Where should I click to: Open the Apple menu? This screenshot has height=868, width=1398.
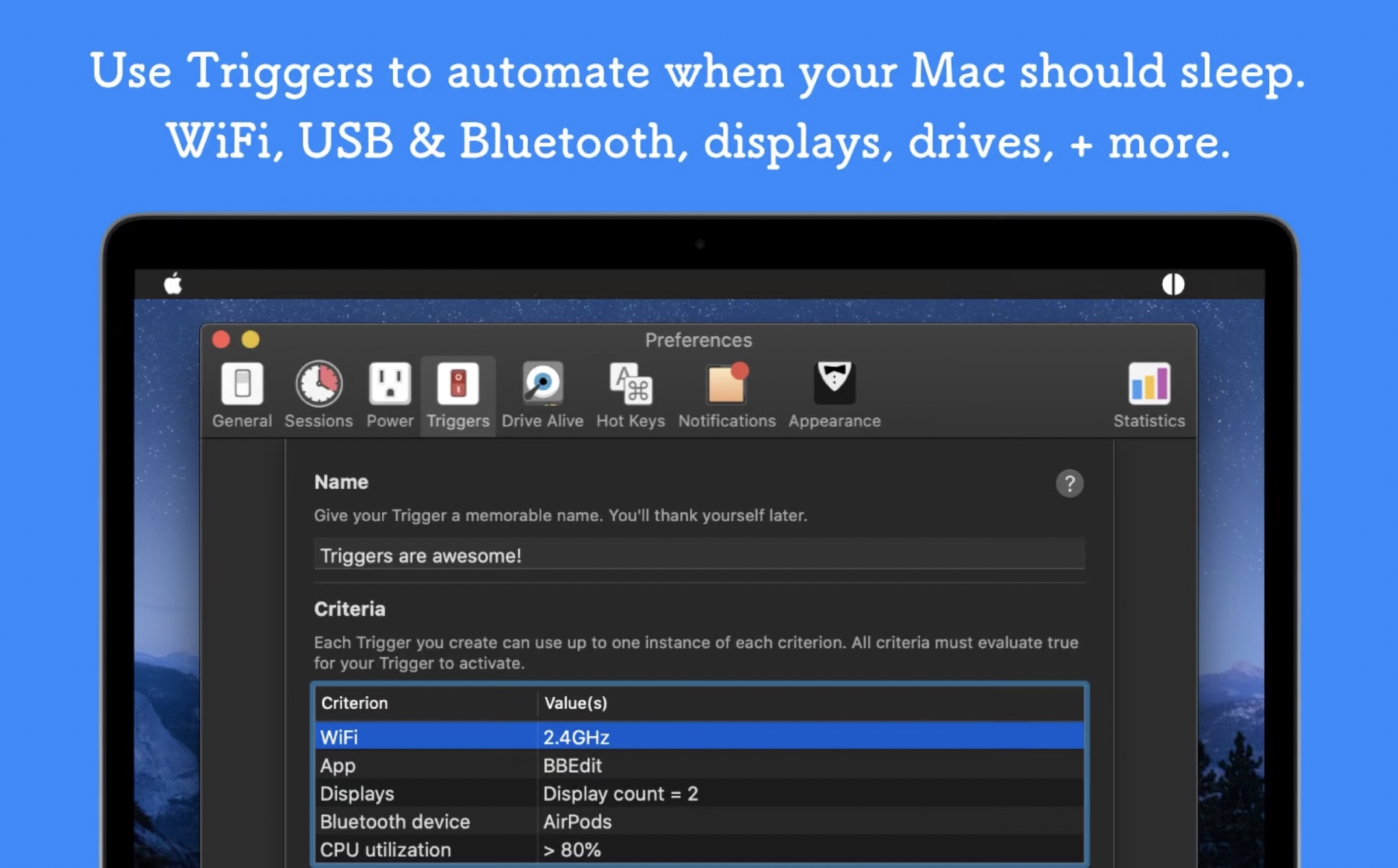pyautogui.click(x=173, y=284)
